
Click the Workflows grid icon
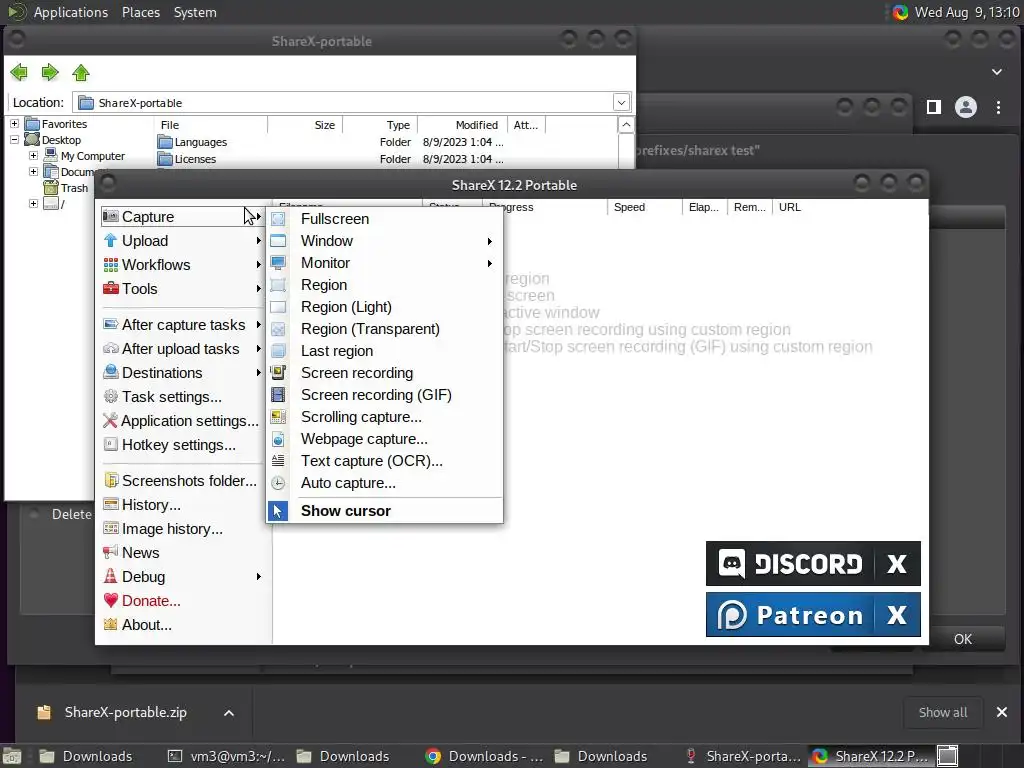pos(111,264)
